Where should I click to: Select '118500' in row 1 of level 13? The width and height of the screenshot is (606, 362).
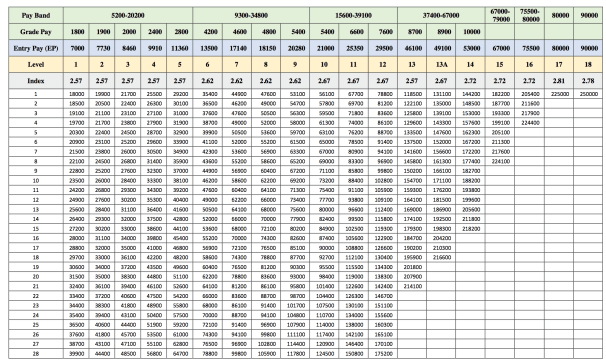click(412, 94)
